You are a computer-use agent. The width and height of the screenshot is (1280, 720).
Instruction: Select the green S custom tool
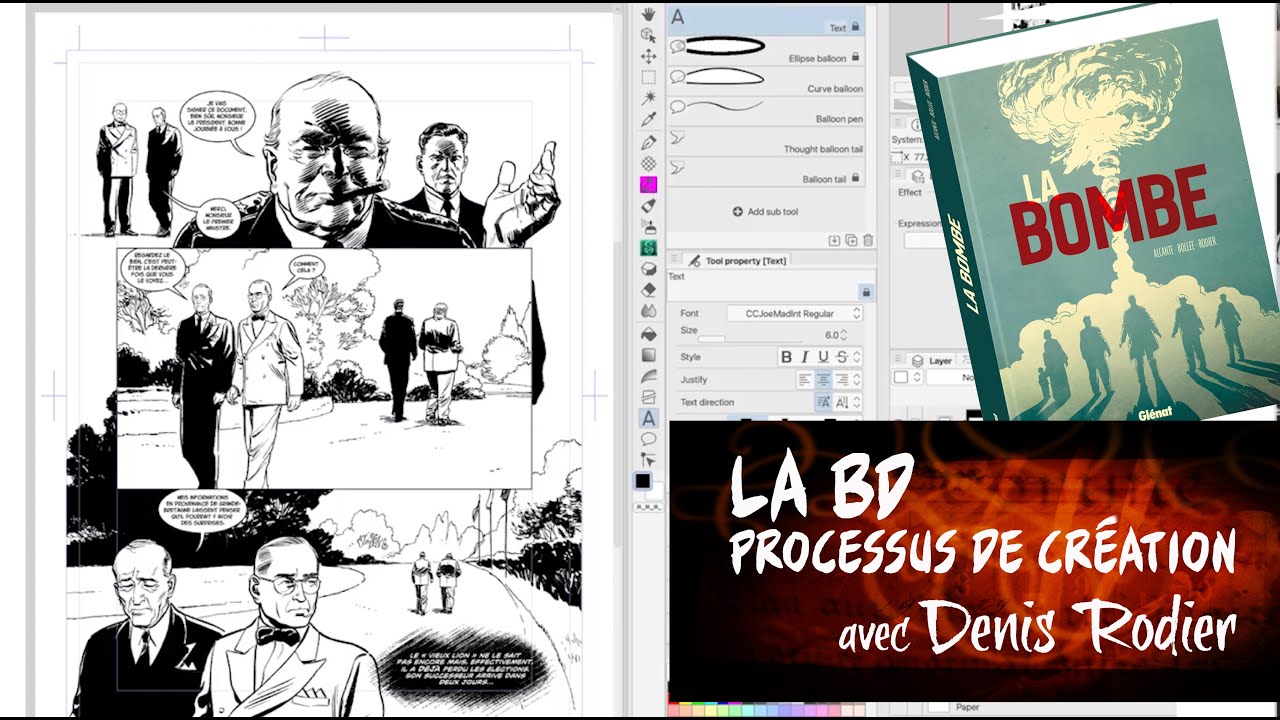tap(648, 247)
